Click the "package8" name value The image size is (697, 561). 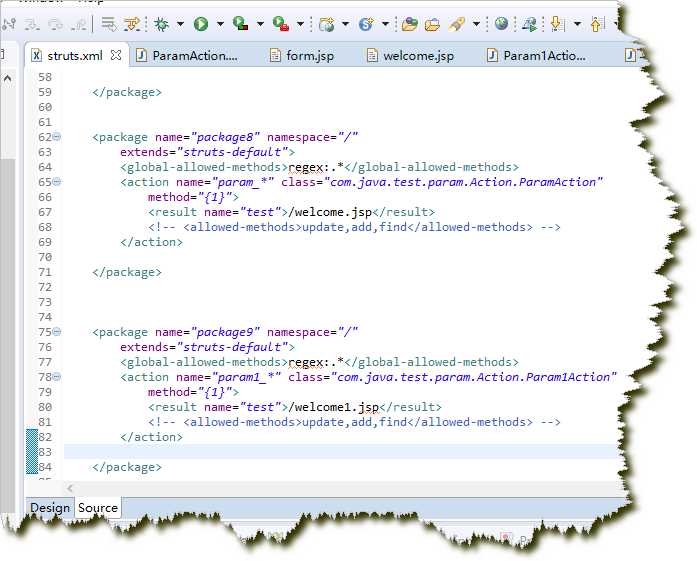[225, 137]
